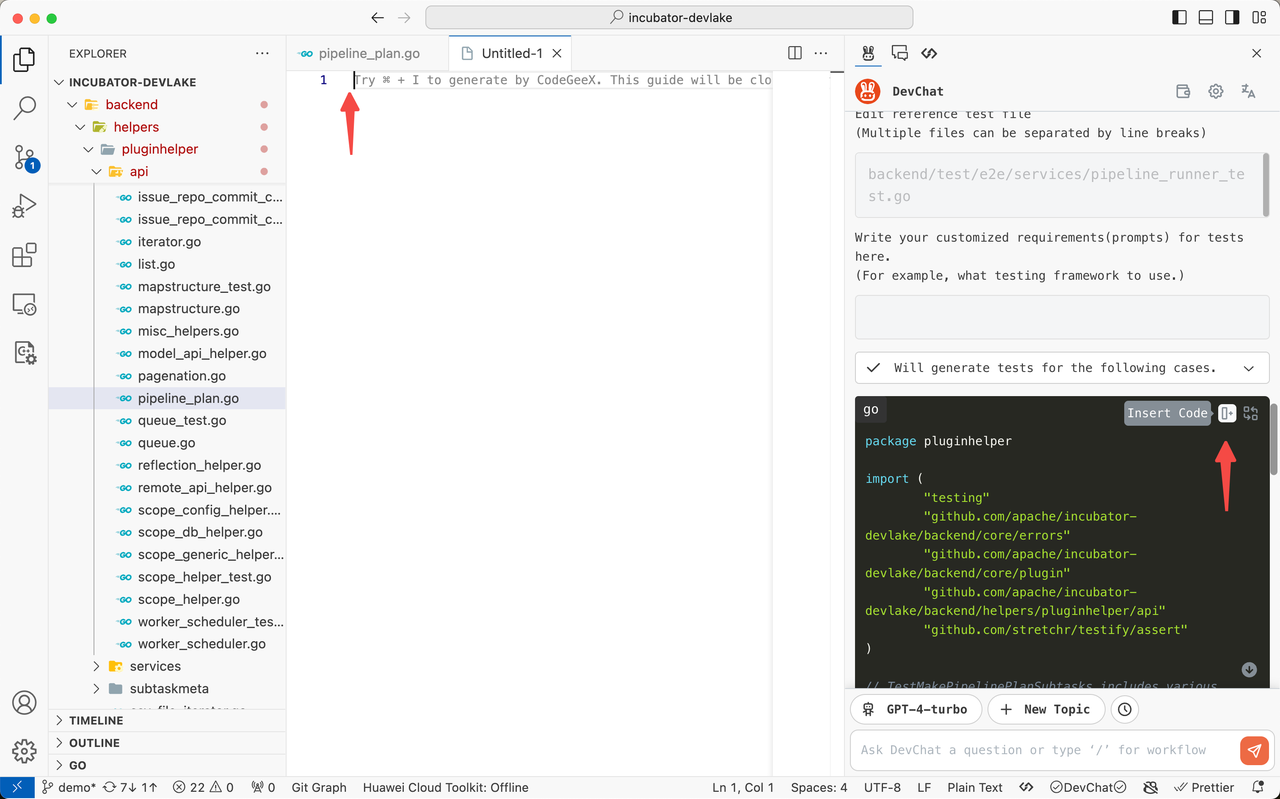Open the Remote Explorer view

click(x=24, y=304)
